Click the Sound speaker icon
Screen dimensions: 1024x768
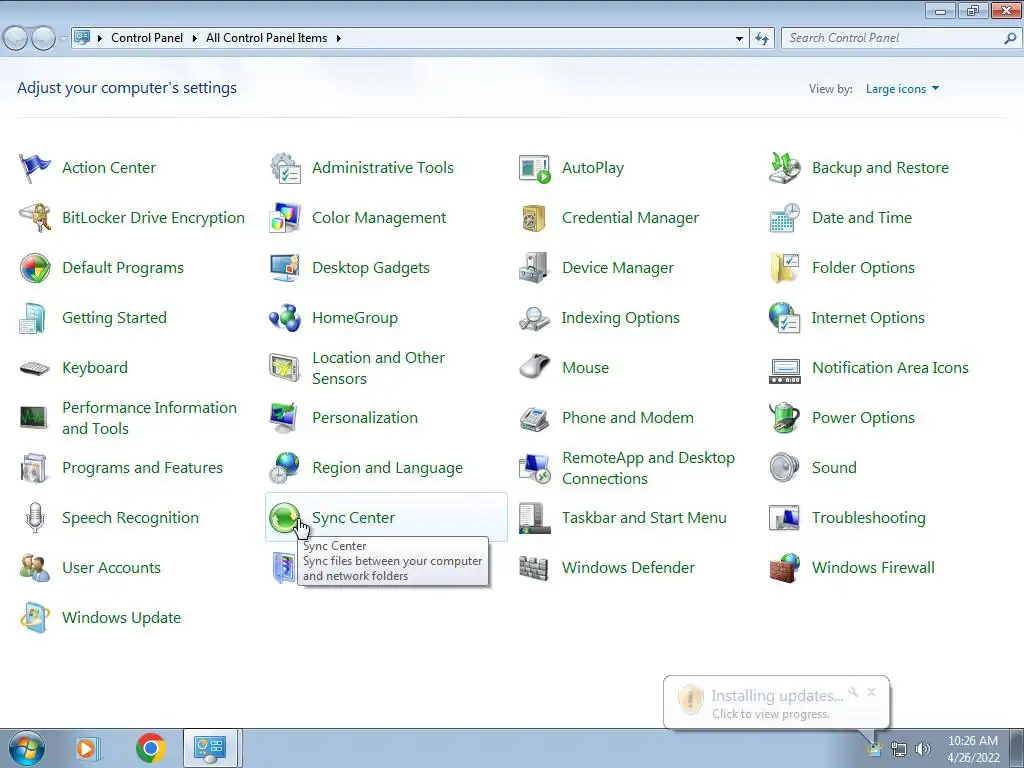(x=784, y=468)
